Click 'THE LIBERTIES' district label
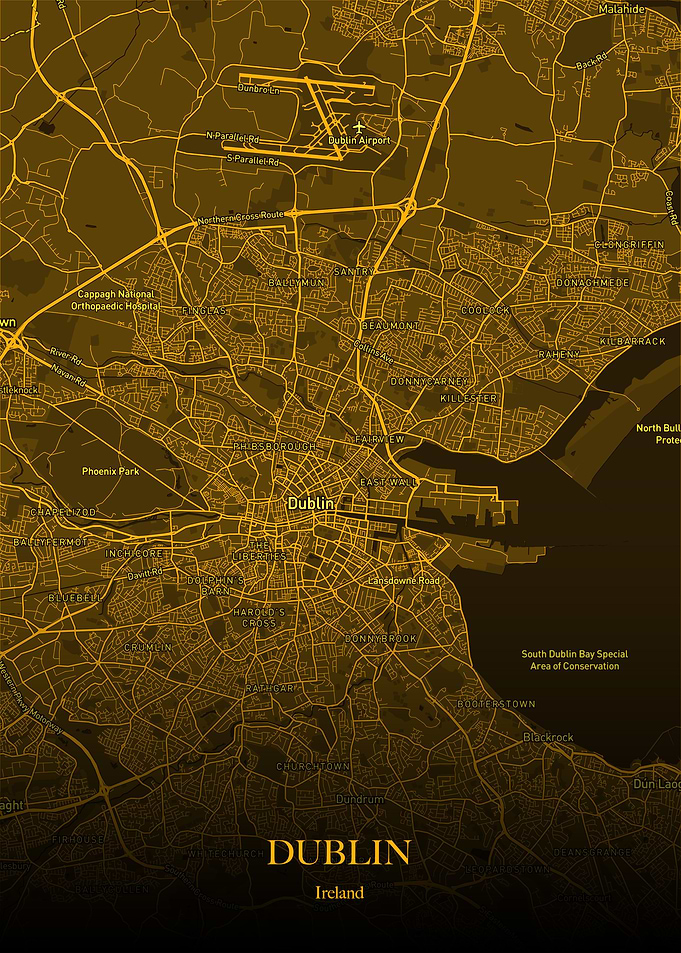Screen dimensions: 681x953 pyautogui.click(x=259, y=551)
